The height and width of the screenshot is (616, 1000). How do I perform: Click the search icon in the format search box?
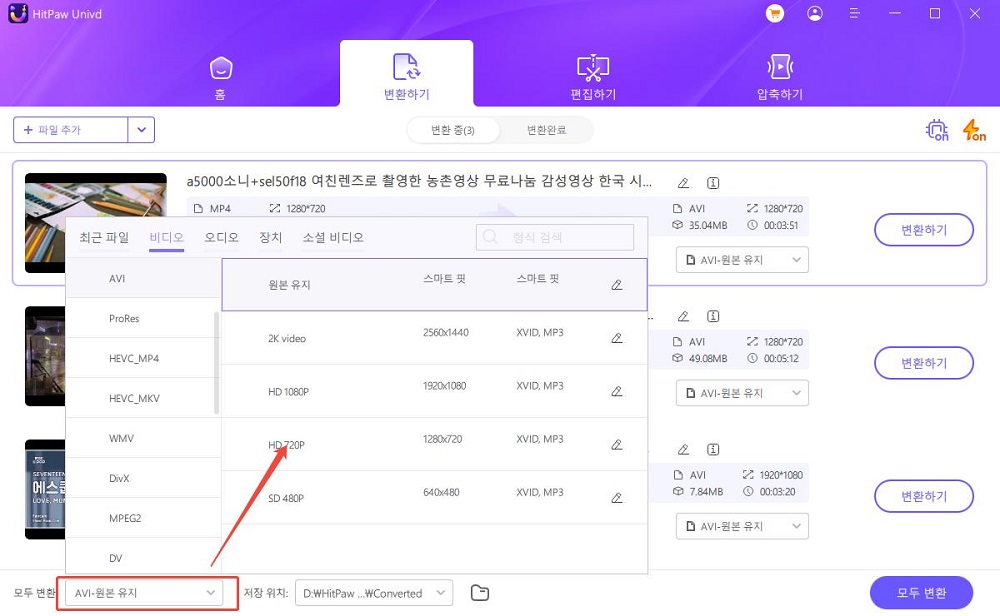[x=490, y=237]
